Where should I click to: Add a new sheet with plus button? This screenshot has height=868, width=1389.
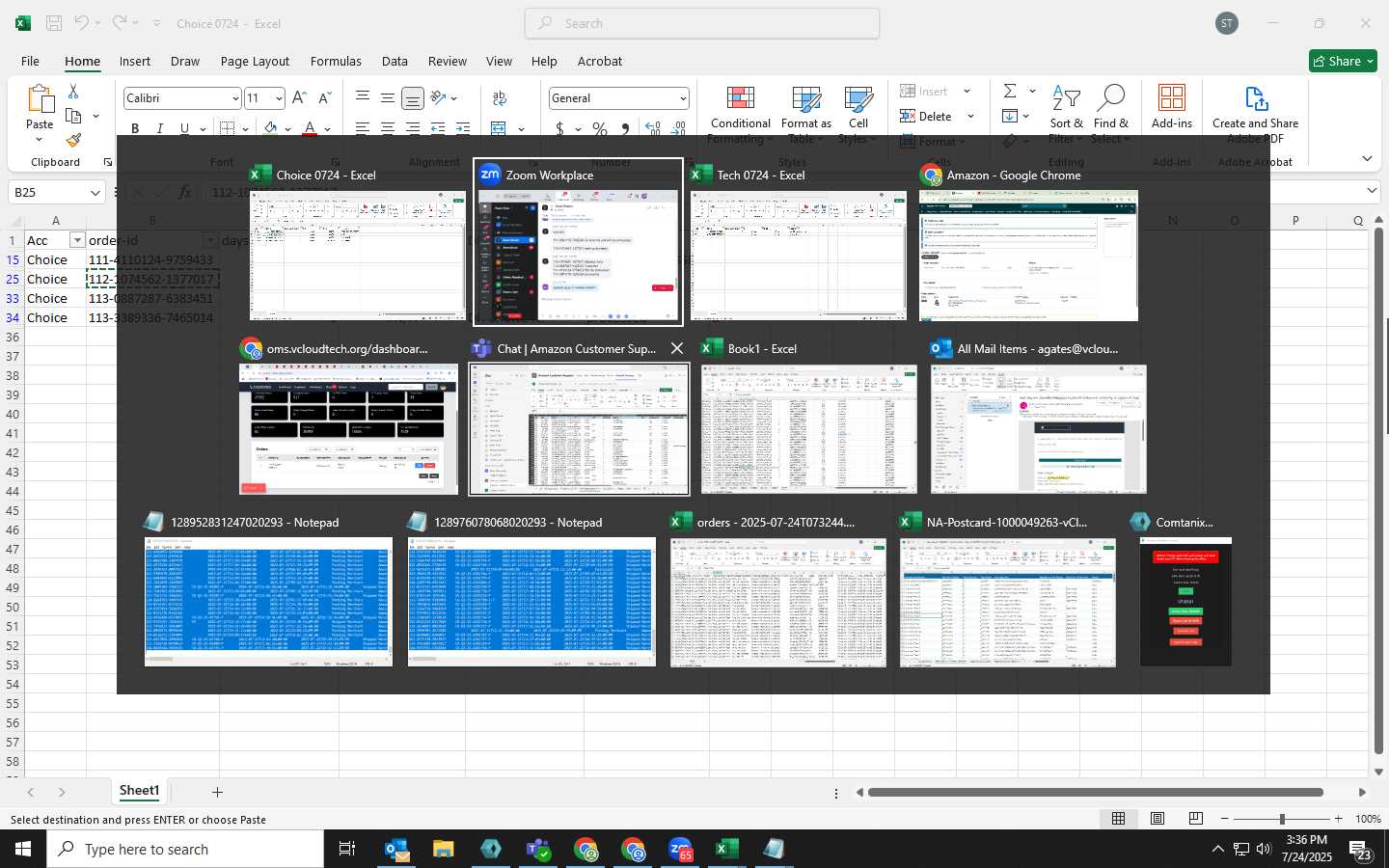coord(217,792)
